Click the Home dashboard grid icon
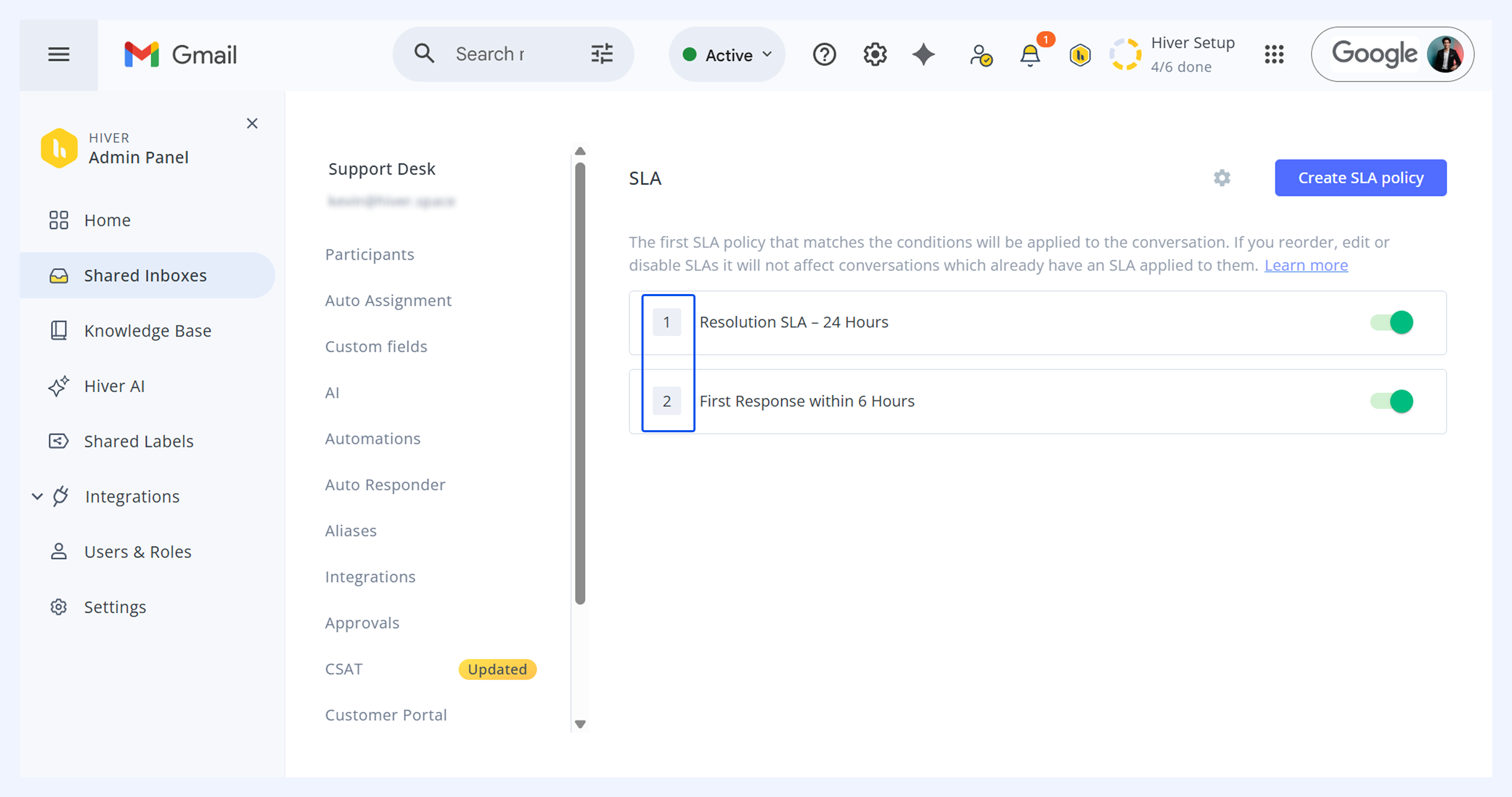The width and height of the screenshot is (1512, 797). click(x=59, y=220)
